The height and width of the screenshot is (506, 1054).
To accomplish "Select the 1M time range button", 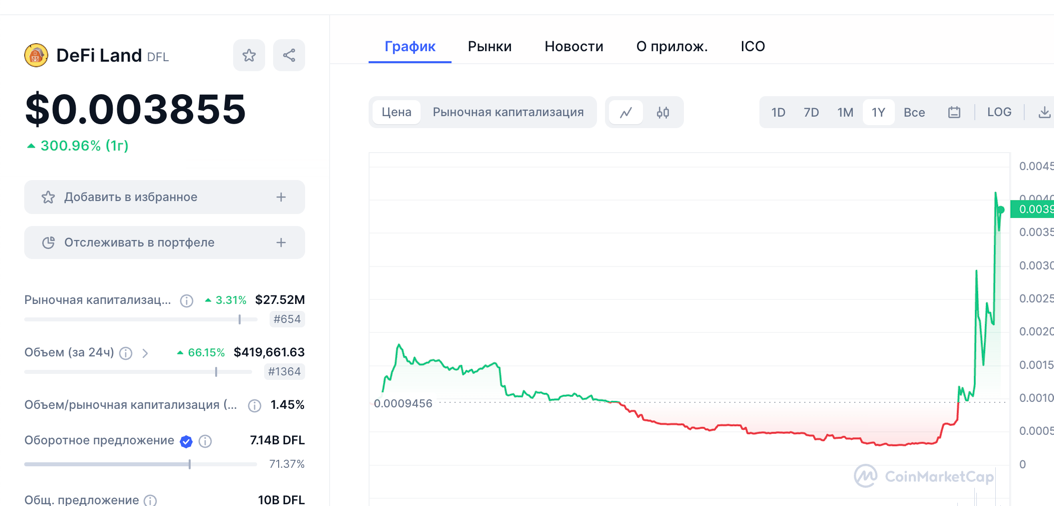I will coord(845,113).
